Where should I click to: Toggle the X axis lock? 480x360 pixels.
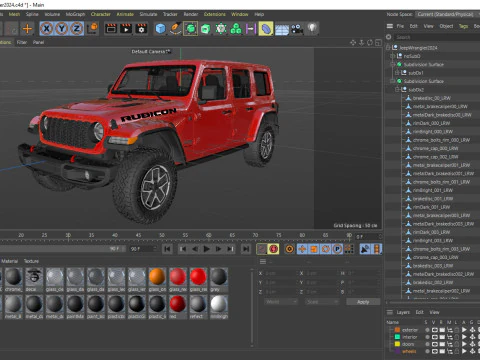tap(47, 29)
